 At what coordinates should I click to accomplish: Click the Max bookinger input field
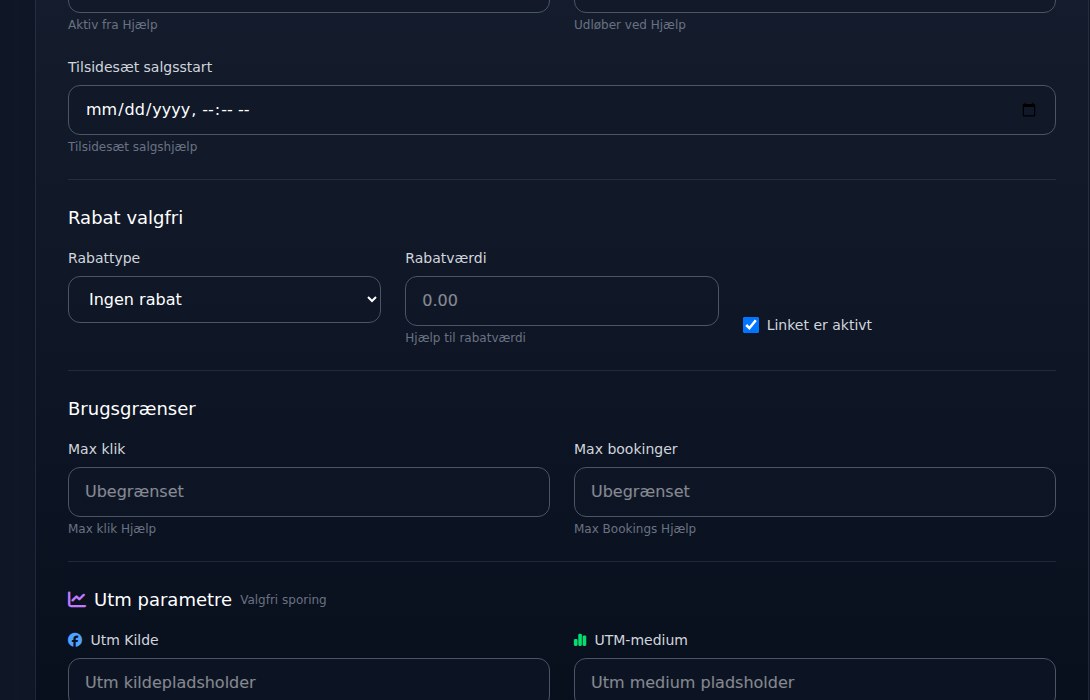tap(815, 492)
